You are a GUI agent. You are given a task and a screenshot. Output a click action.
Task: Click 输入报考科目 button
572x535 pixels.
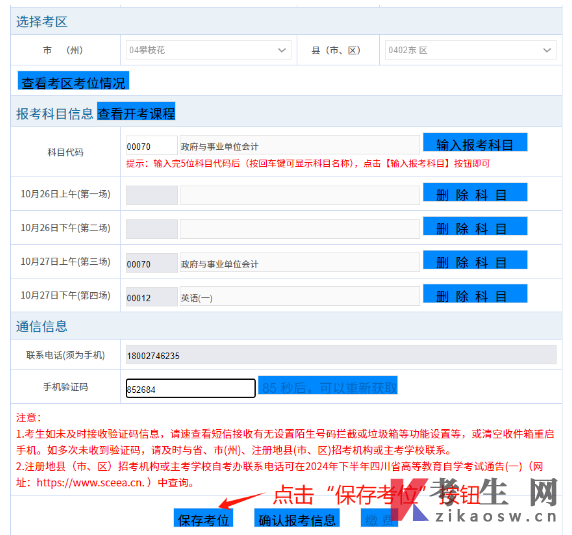point(475,142)
